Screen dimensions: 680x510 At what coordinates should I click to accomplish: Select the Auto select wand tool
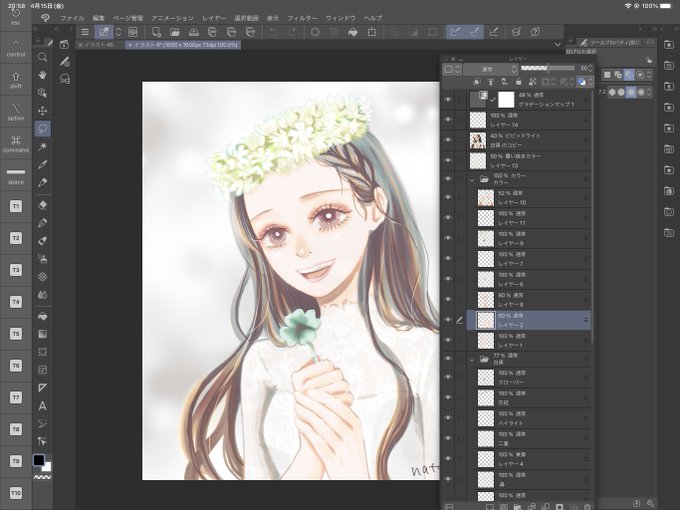coord(42,147)
